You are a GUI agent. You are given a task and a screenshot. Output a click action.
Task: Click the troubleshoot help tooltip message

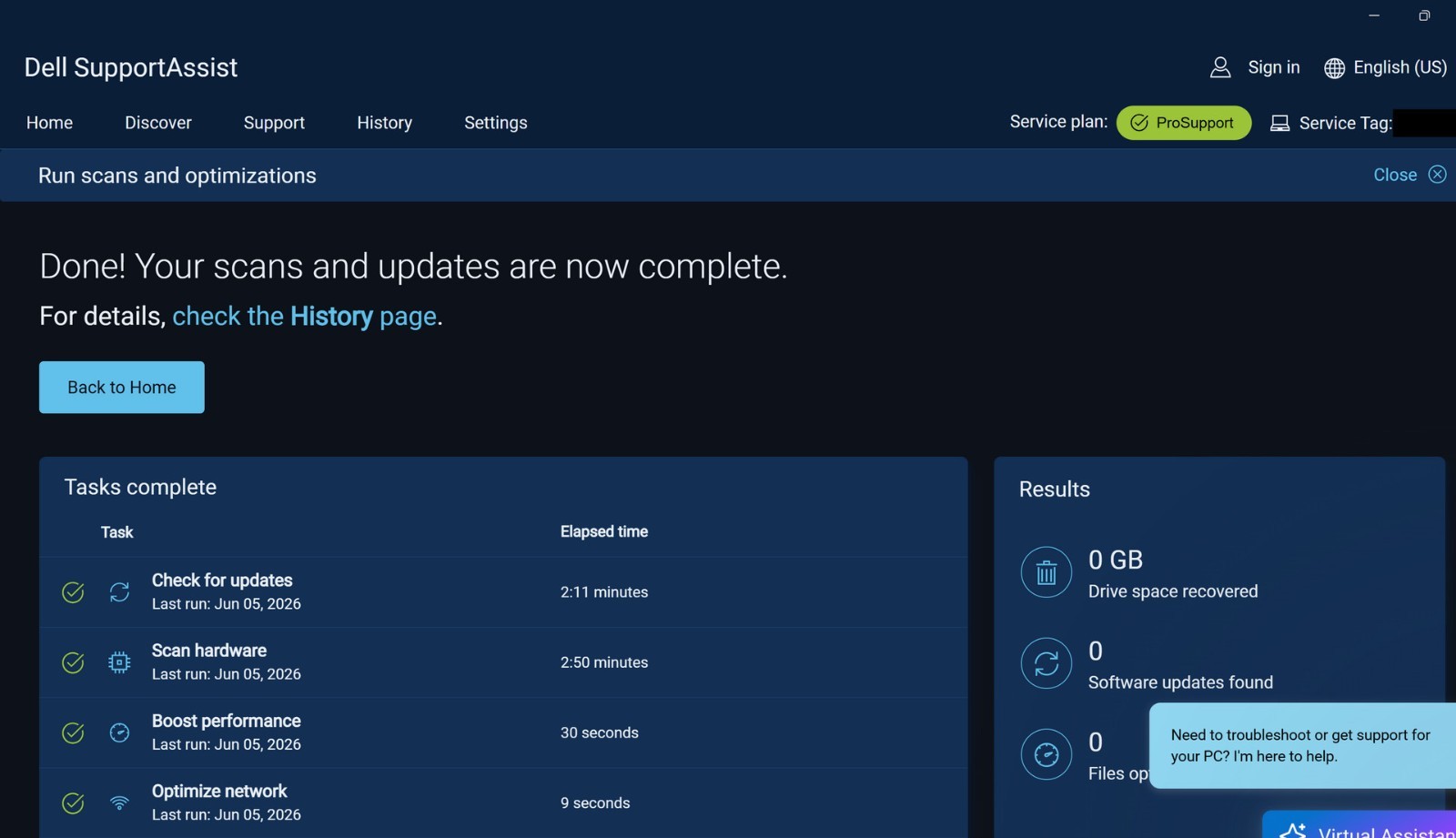point(1302,745)
